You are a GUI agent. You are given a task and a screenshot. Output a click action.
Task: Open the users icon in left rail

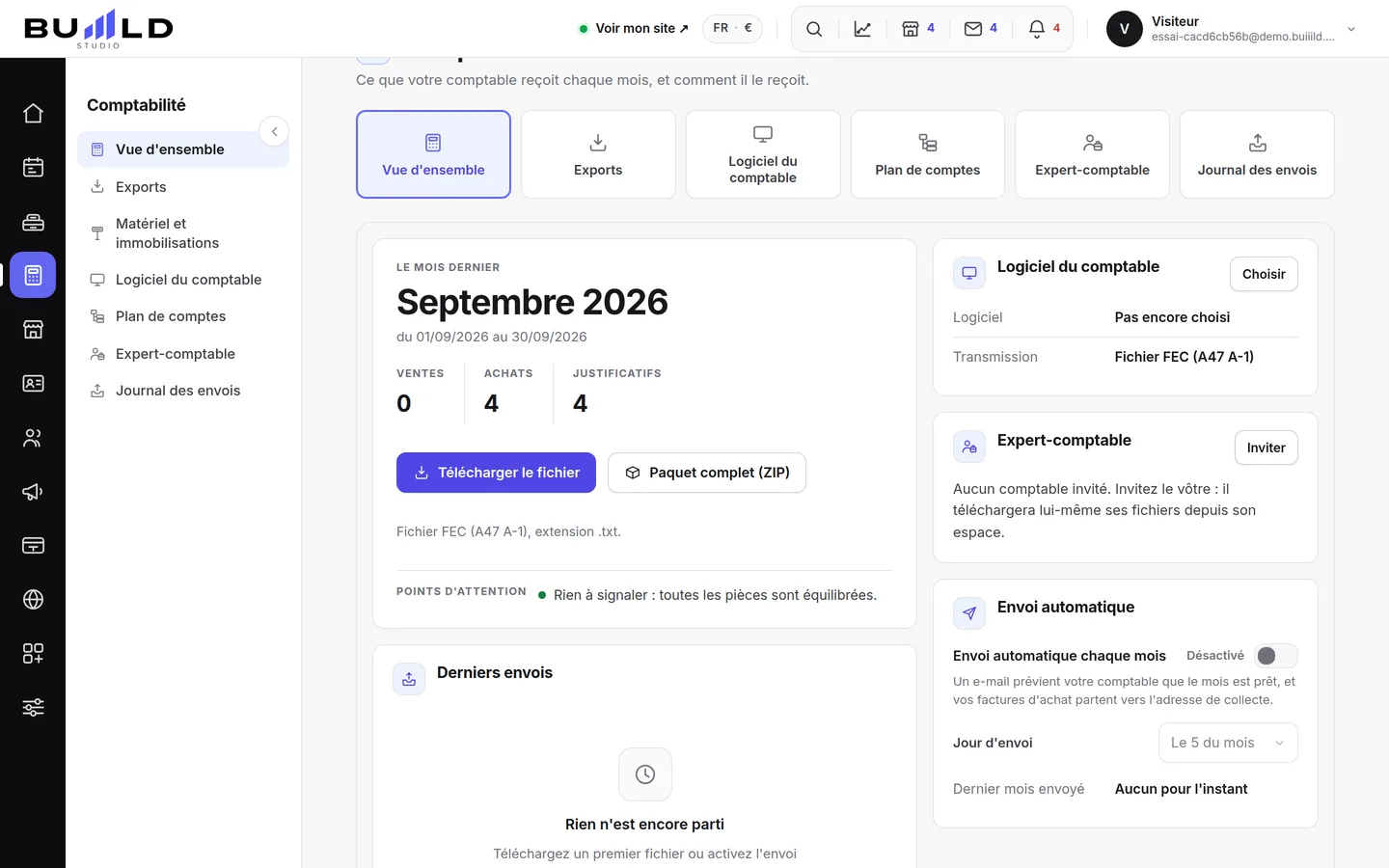[x=33, y=438]
